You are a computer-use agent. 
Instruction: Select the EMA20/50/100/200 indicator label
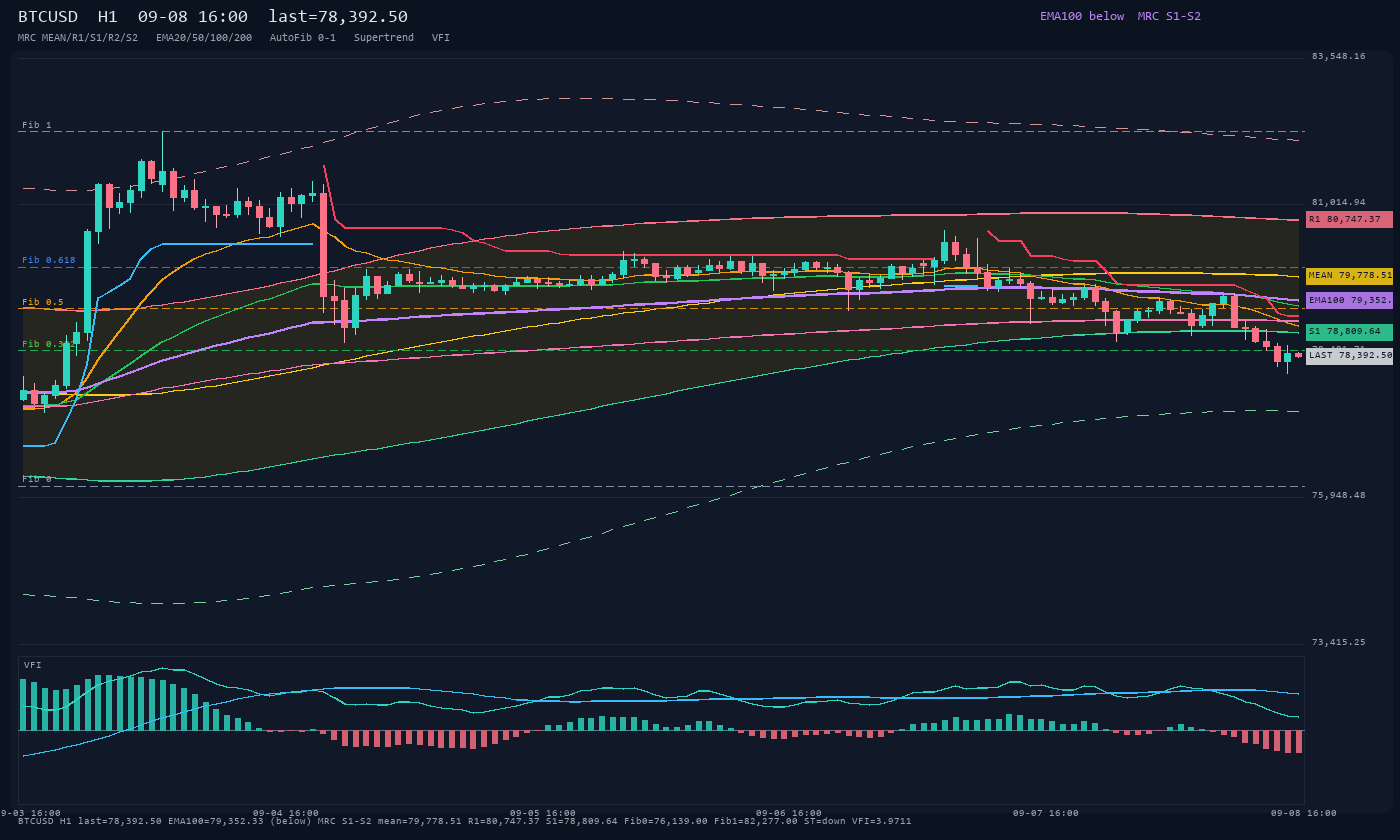204,38
